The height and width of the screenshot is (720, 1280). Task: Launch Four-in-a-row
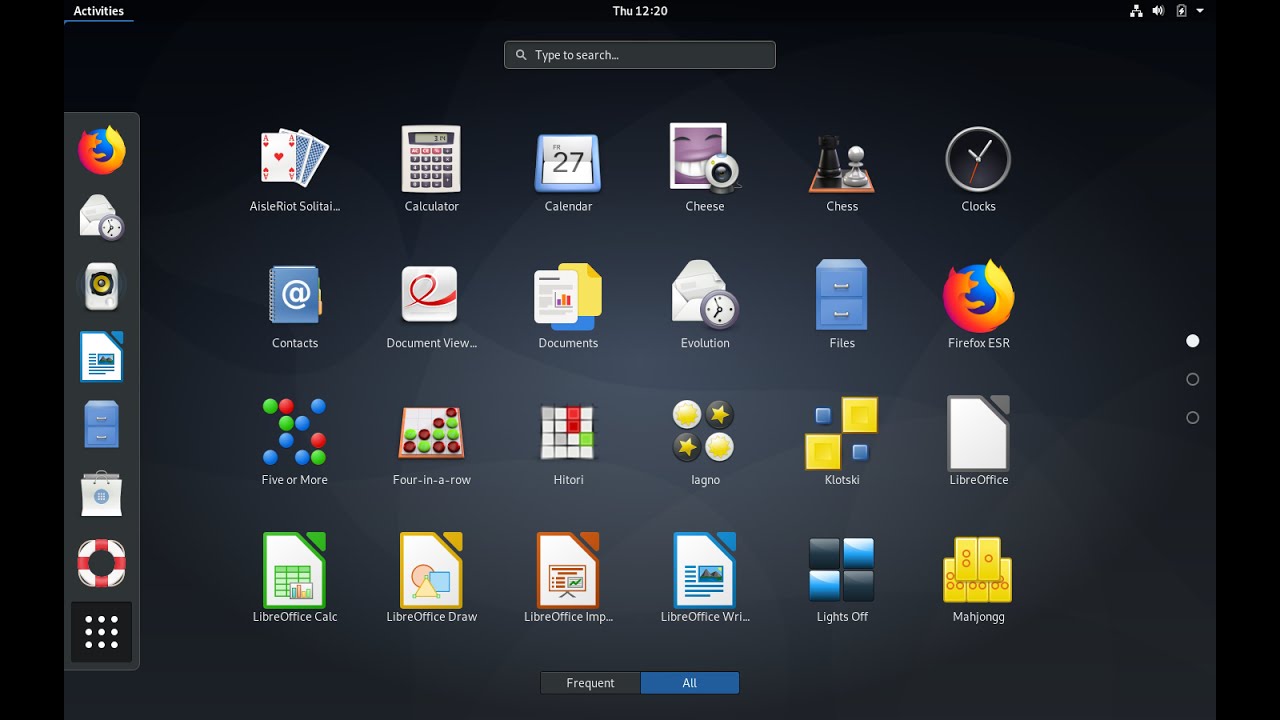(431, 432)
